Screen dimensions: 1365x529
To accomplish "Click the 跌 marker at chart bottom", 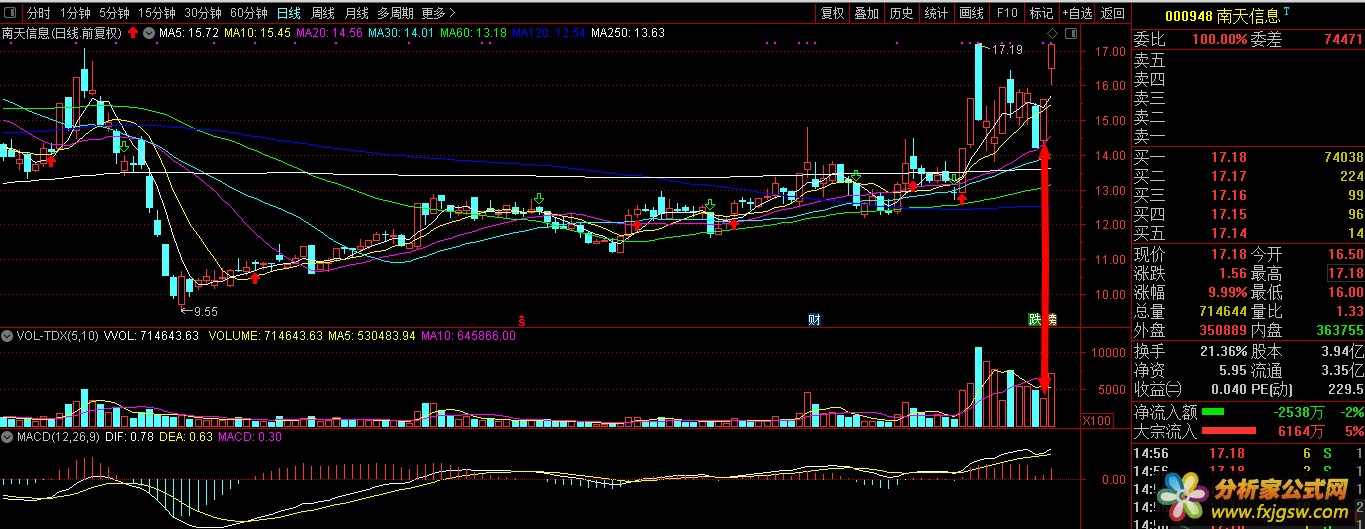I will point(1035,320).
